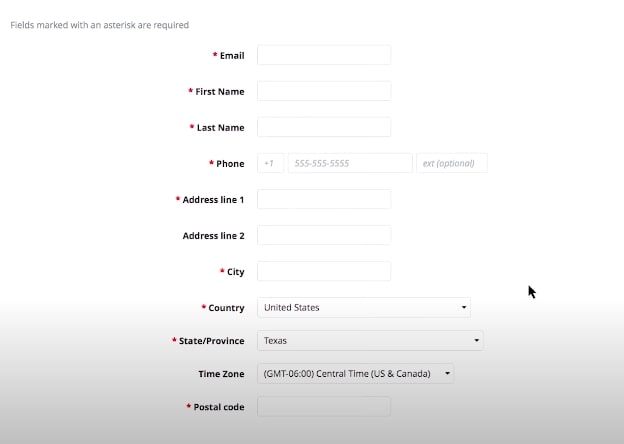Expand the State/Province dropdown showing Texas

point(370,340)
